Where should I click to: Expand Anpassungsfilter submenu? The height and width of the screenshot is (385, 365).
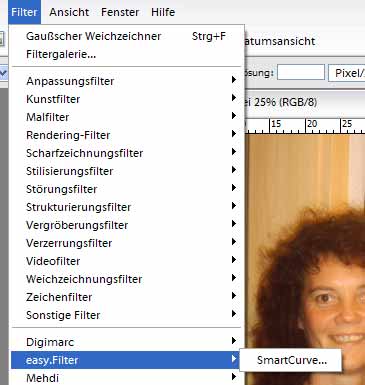(x=126, y=81)
